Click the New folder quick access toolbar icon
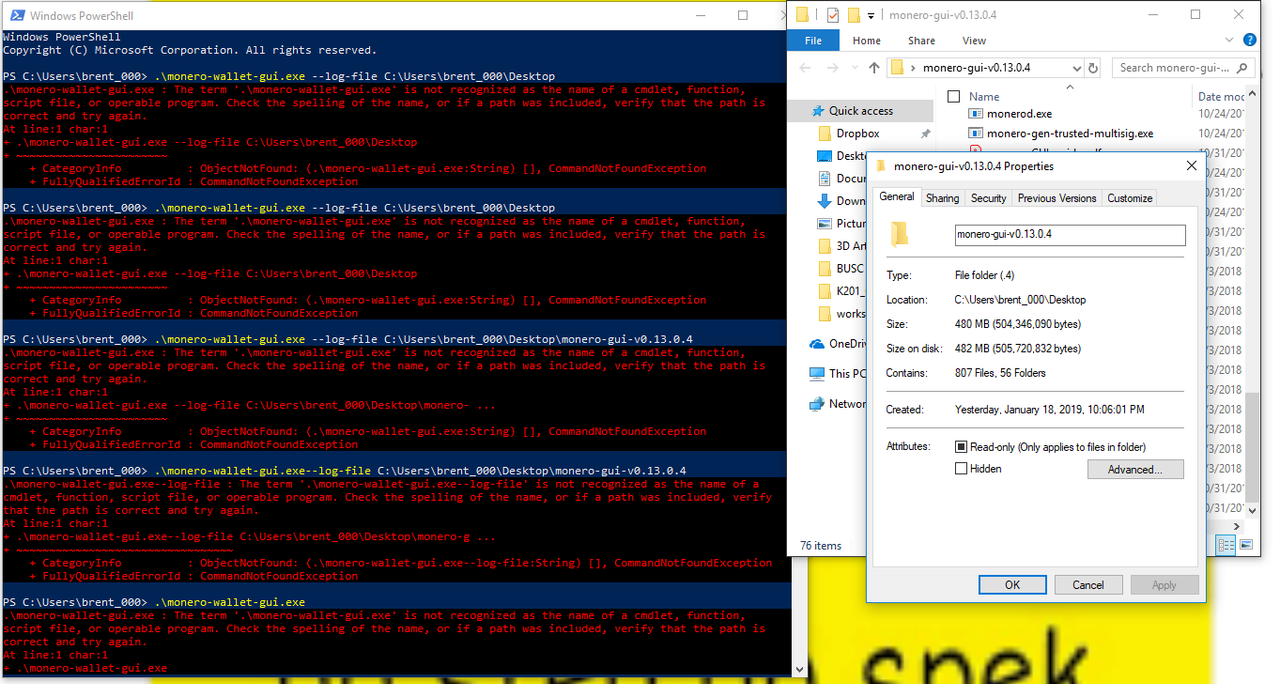The height and width of the screenshot is (684, 1280). pos(854,15)
